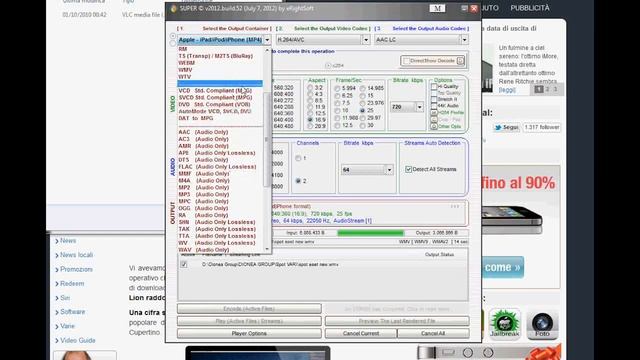
Task: Click the Segui Twitter follow button
Action: [x=507, y=127]
